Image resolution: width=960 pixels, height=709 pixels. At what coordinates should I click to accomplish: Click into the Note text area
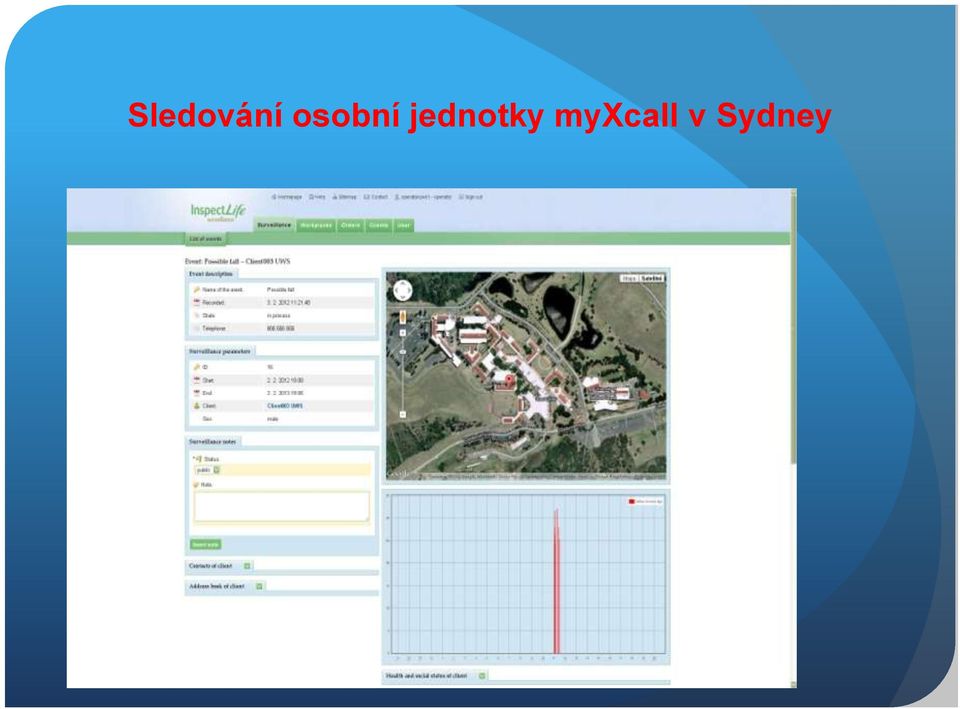(282, 506)
